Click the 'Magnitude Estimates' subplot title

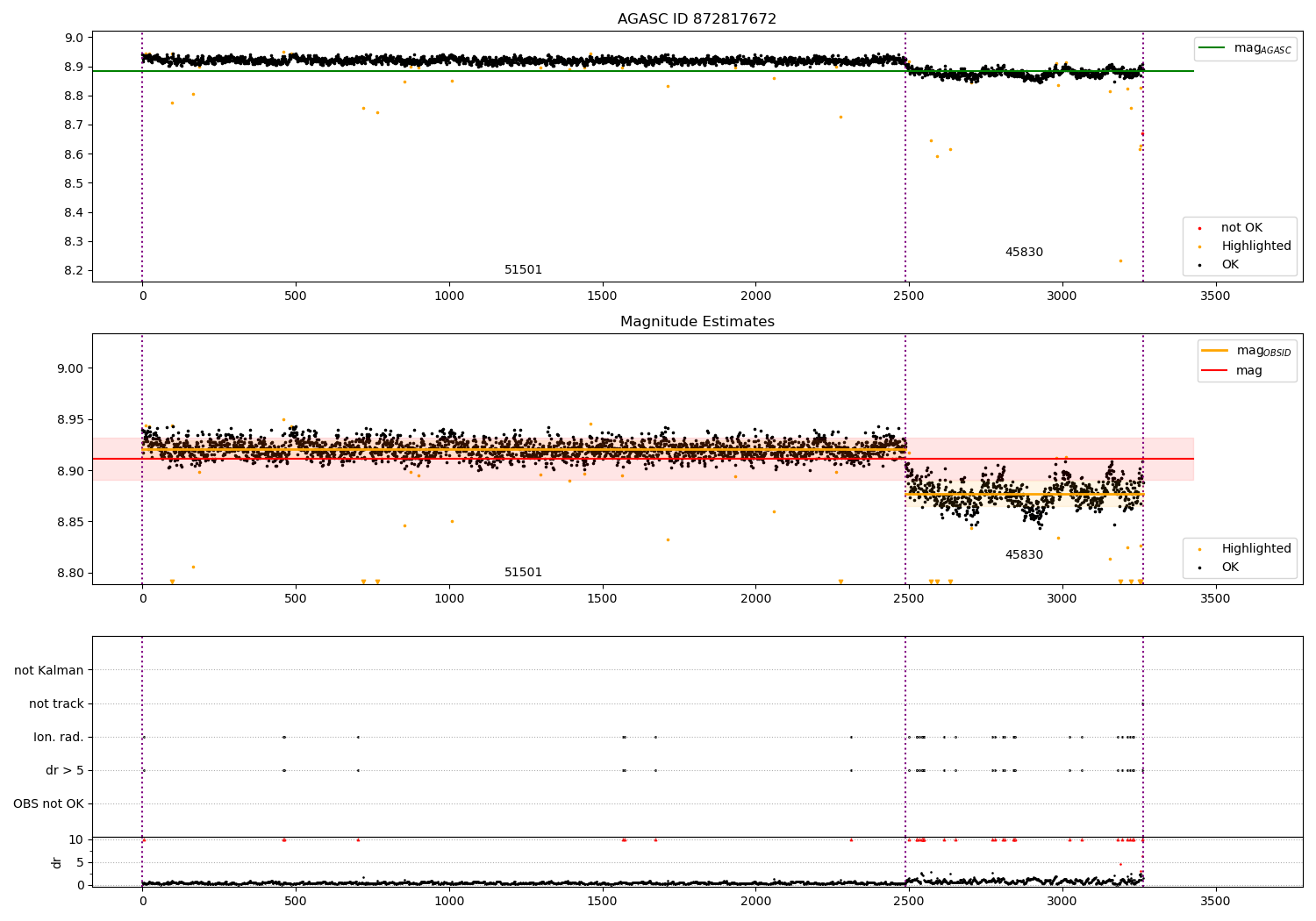click(x=697, y=321)
